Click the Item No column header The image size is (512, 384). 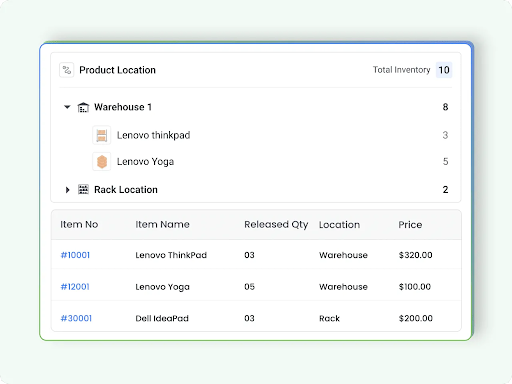point(79,224)
